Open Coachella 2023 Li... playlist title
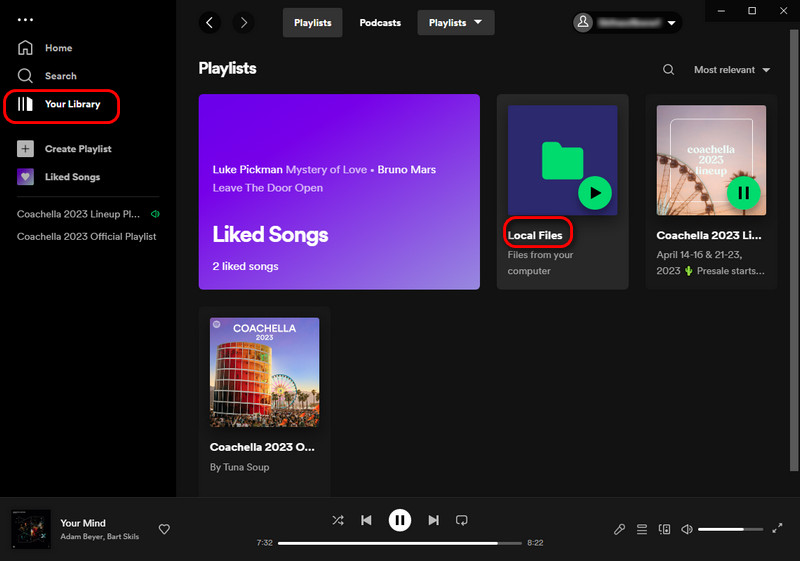The height and width of the screenshot is (561, 800). (709, 236)
